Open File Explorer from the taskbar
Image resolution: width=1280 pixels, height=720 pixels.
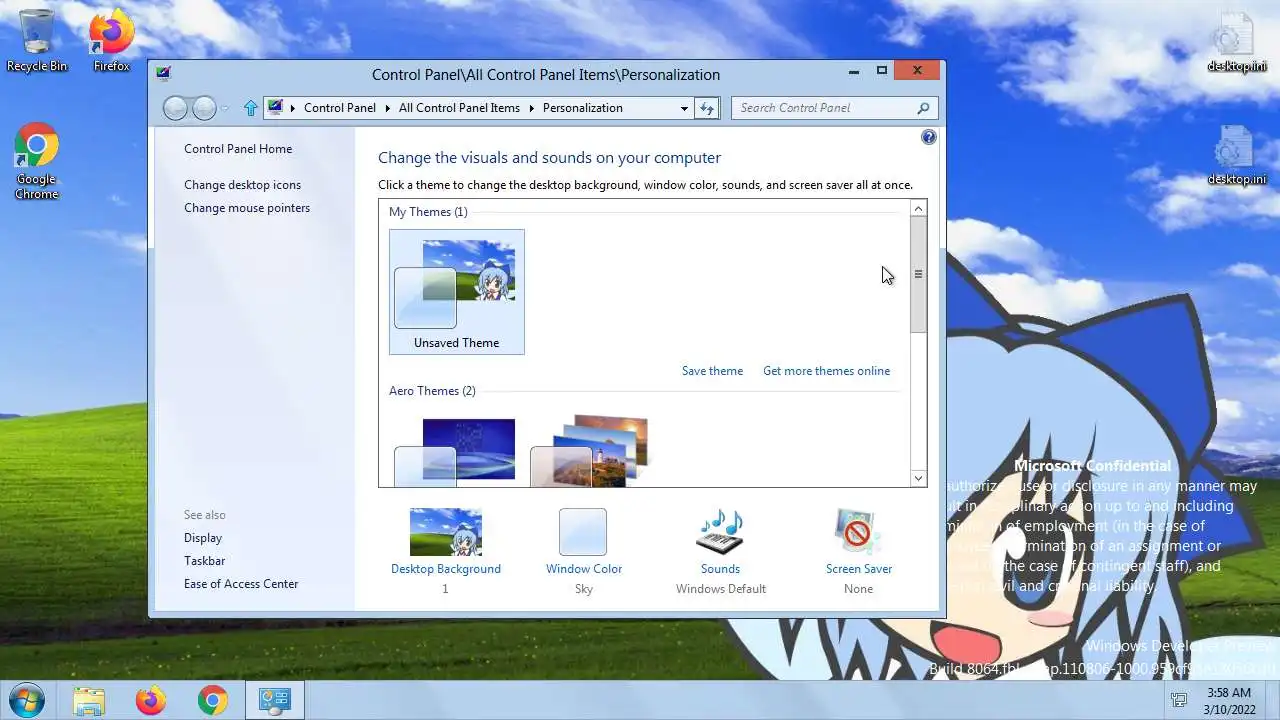point(89,701)
